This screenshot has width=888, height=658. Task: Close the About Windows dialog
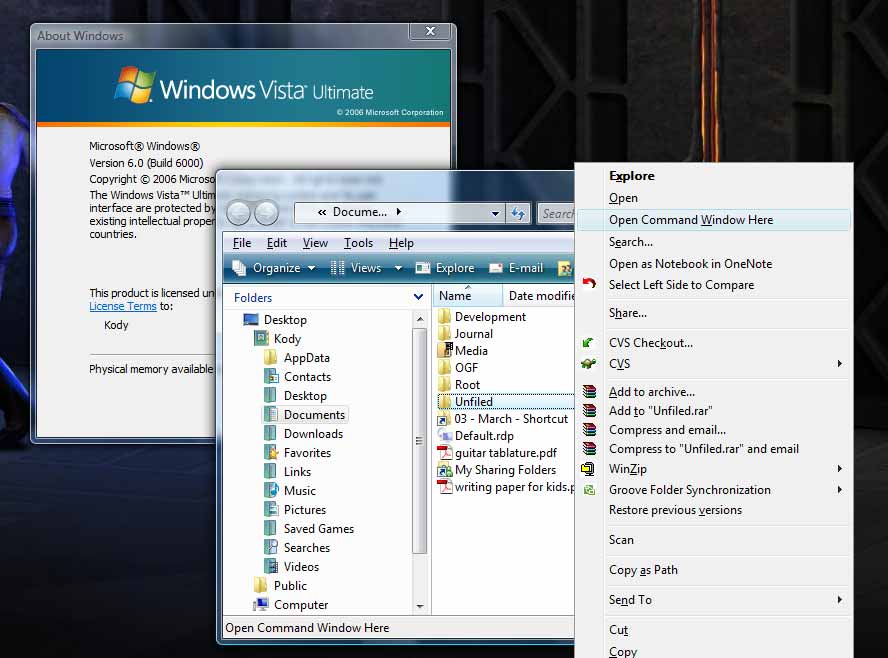[430, 31]
